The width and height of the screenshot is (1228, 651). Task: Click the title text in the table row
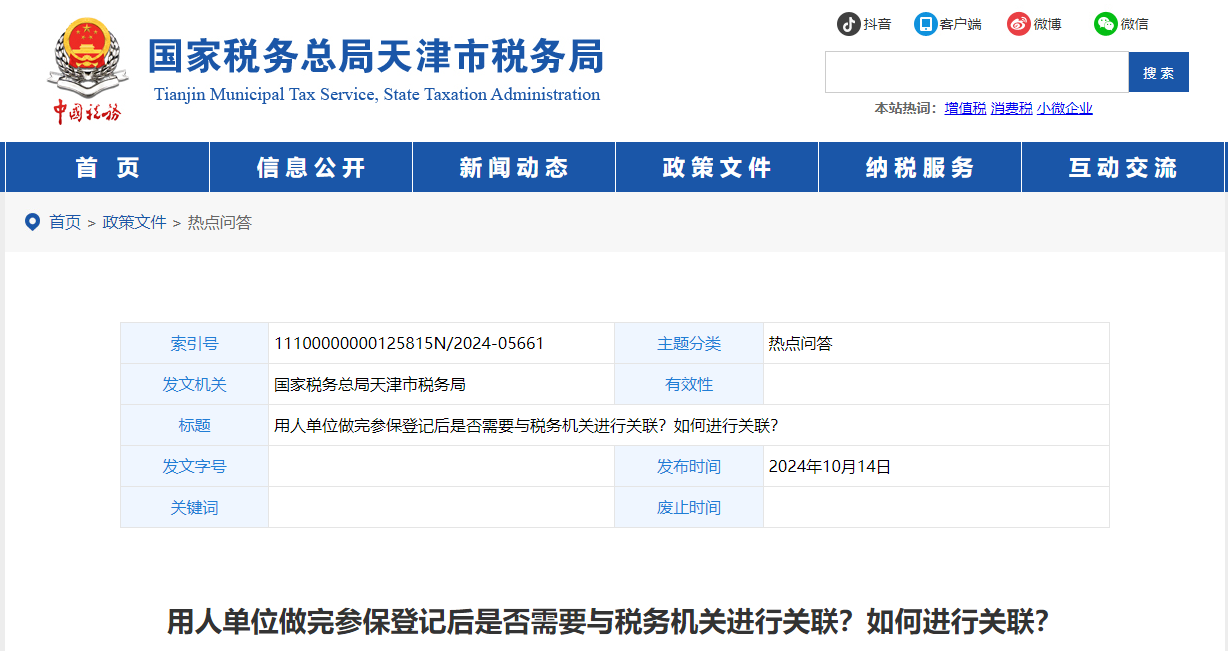pyautogui.click(x=526, y=425)
